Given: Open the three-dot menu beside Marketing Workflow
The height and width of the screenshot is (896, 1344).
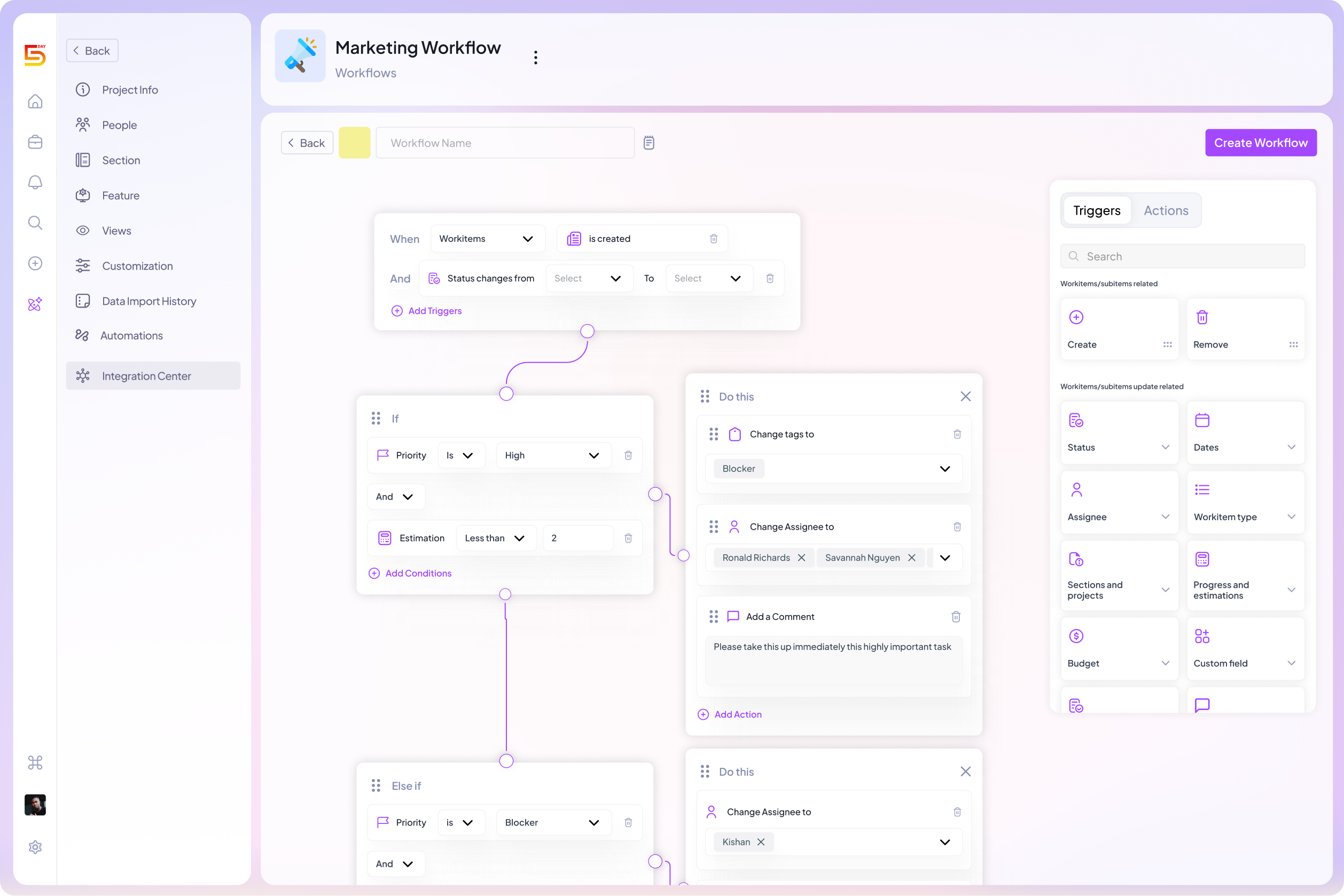Looking at the screenshot, I should click(535, 57).
